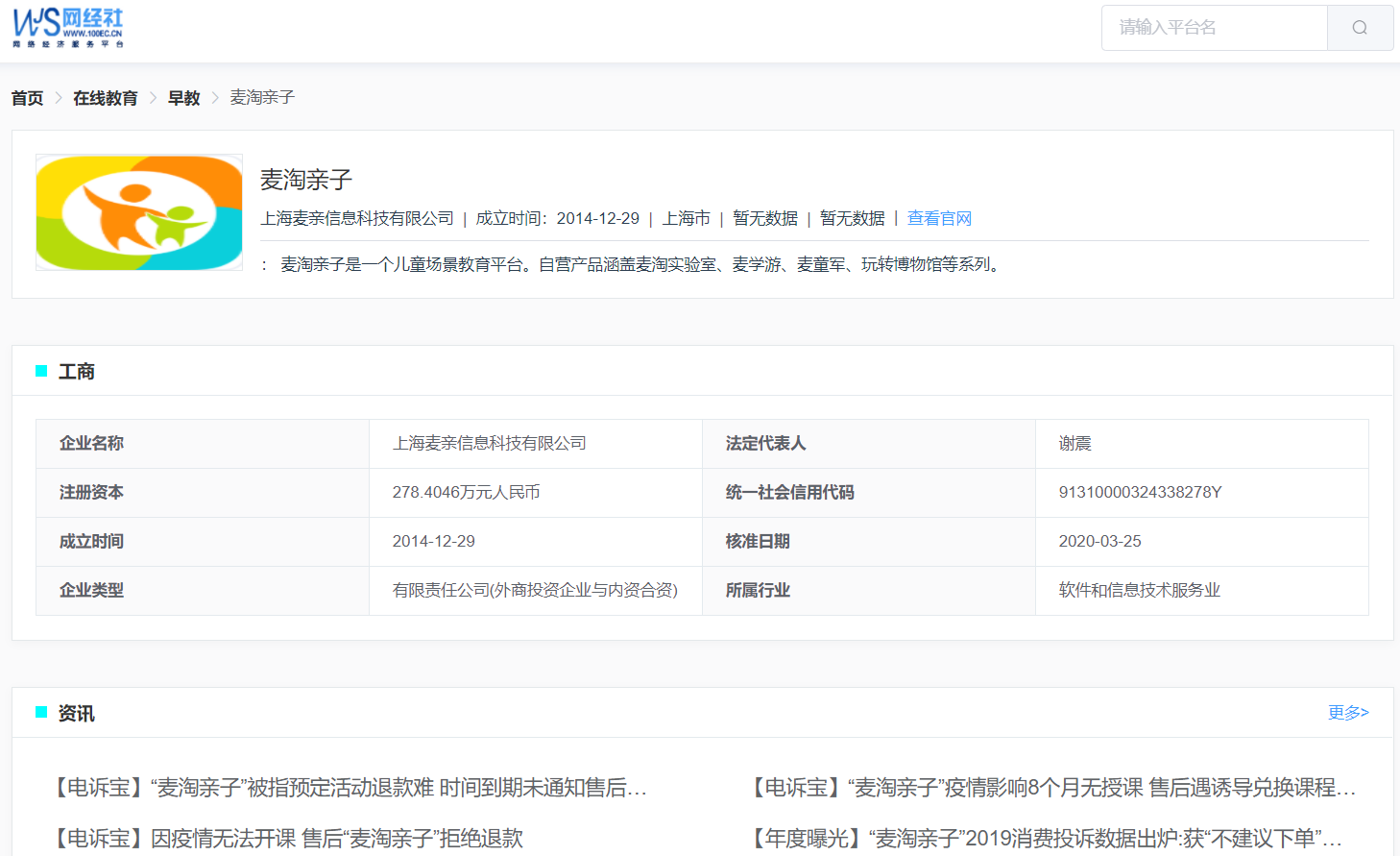Select 麦淘亲子 breadcrumb text

click(262, 98)
